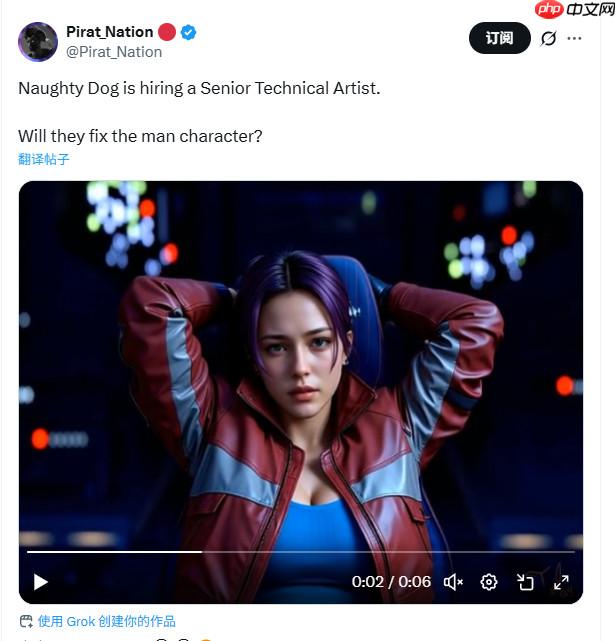616x641 pixels.
Task: Click the 订阅 subscribe button
Action: tap(499, 38)
